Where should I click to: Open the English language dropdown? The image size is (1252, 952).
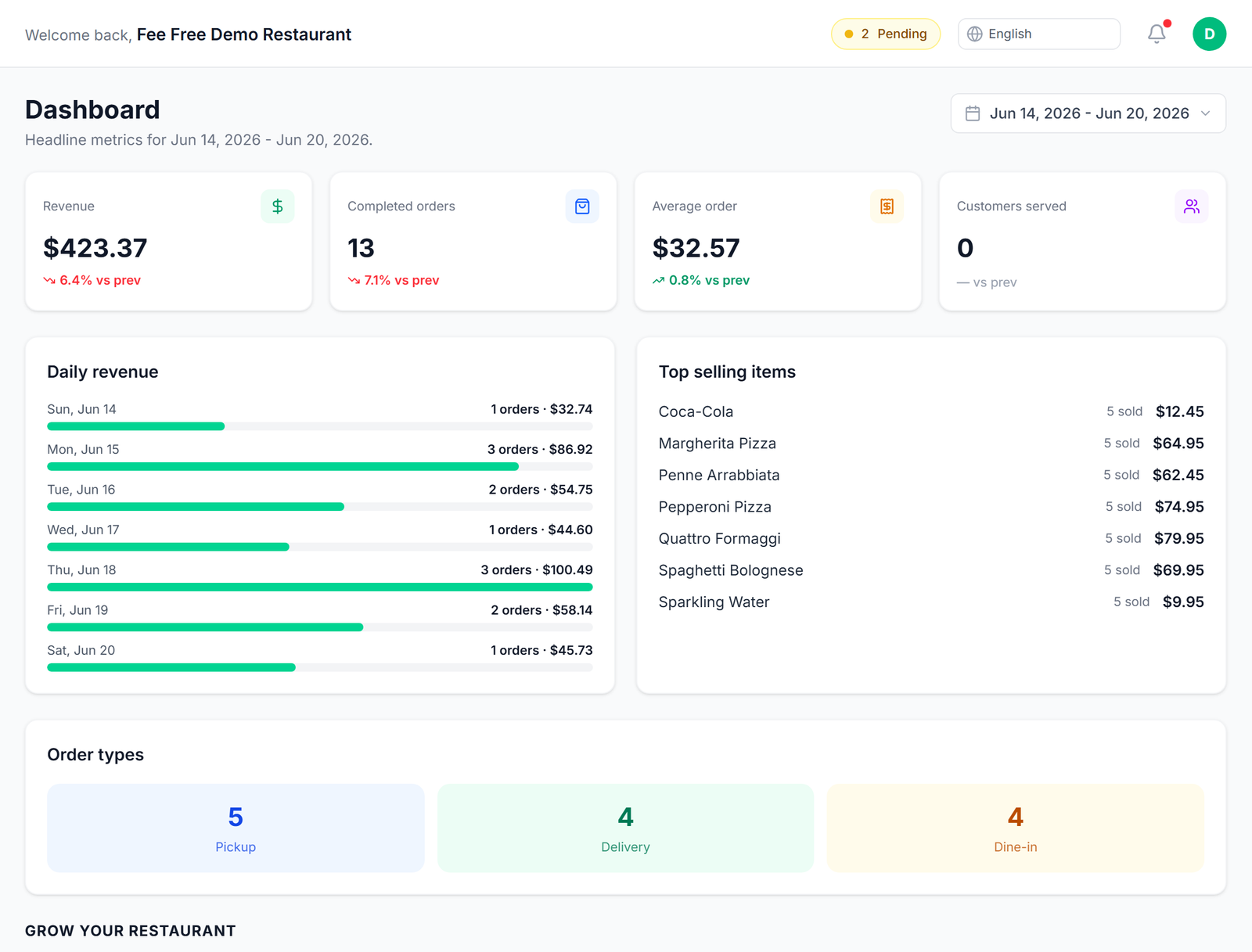1039,34
